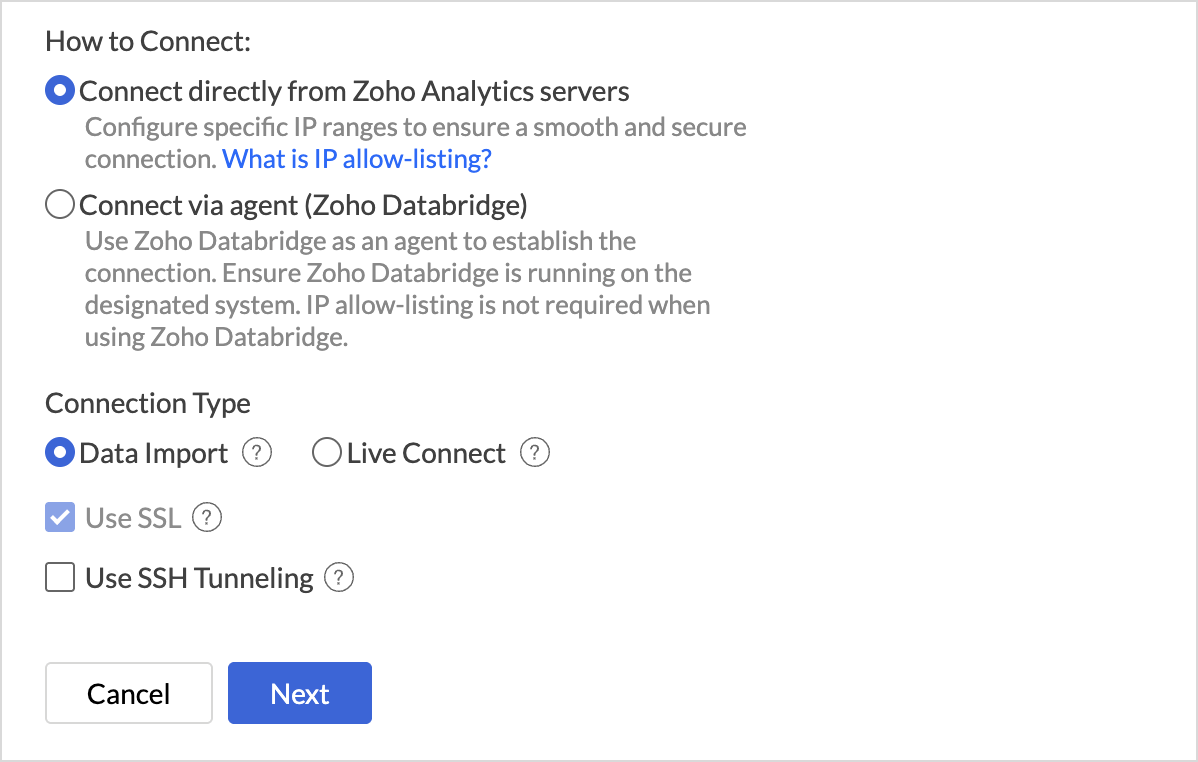This screenshot has width=1198, height=762.
Task: Click the help icon next to Data Import
Action: tap(257, 453)
